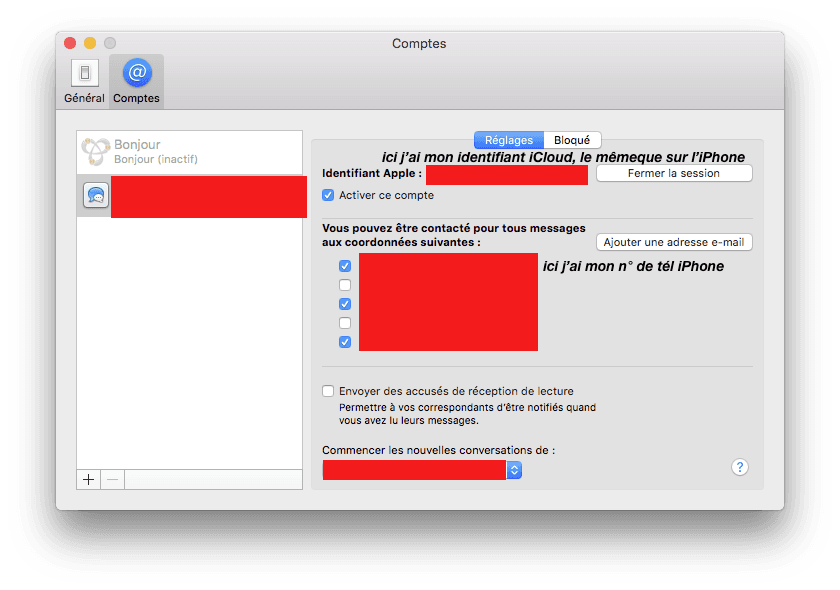
Task: Click Ajouter une adresse e-mail button
Action: pyautogui.click(x=674, y=242)
